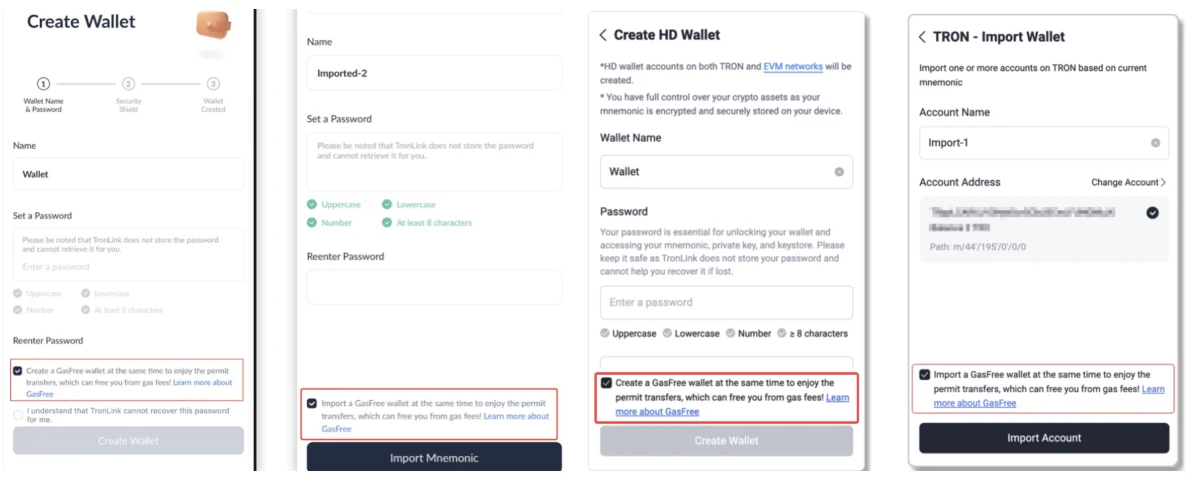Uncheck the GasFree checkbox above Import Mnemonic

313,403
